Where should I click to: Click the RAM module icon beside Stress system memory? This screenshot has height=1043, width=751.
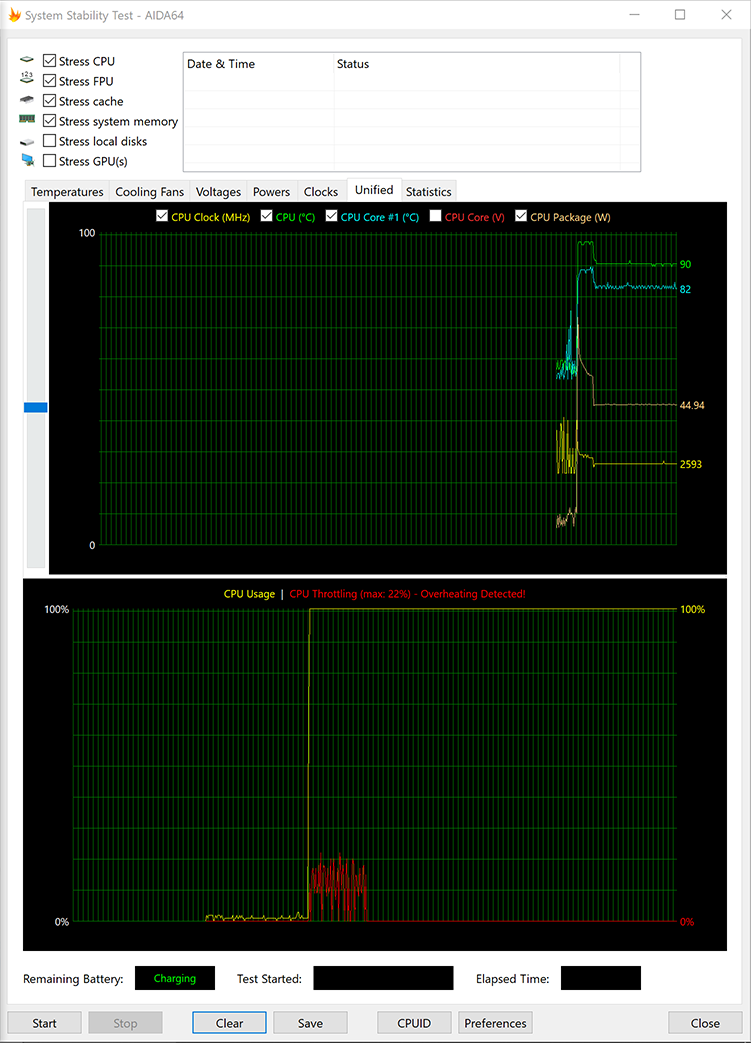pos(27,119)
